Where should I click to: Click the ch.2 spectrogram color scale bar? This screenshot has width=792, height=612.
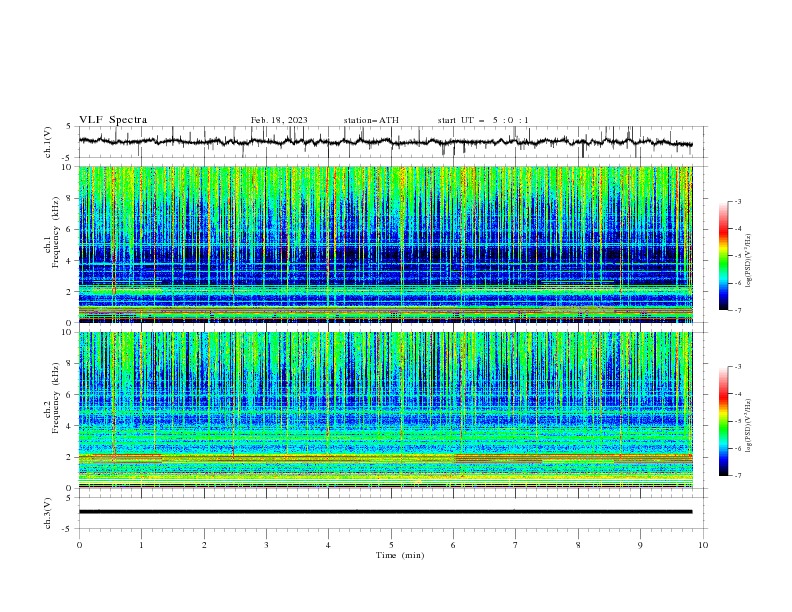click(723, 421)
